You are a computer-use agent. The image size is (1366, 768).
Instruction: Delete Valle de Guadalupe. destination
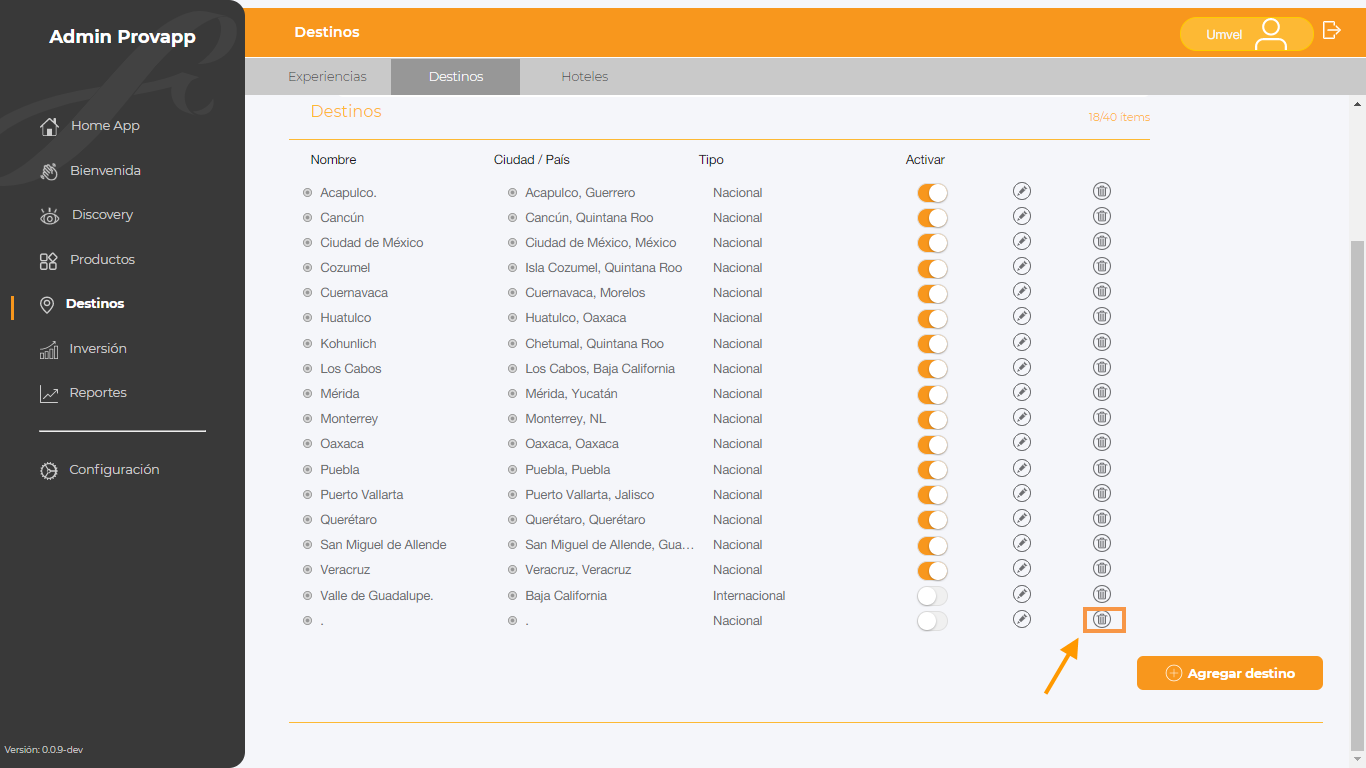click(1101, 594)
